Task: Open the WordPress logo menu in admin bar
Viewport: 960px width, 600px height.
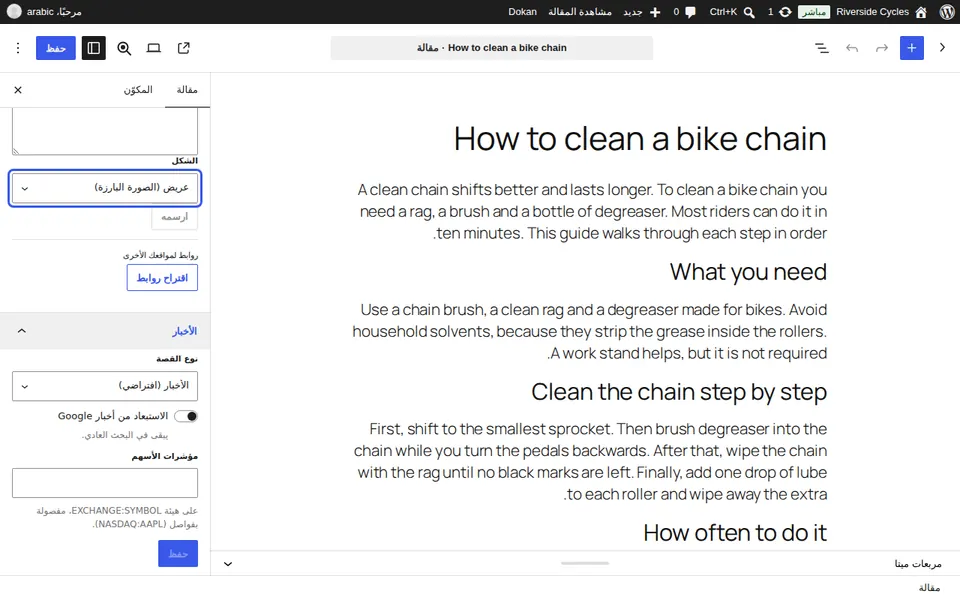Action: pos(947,12)
